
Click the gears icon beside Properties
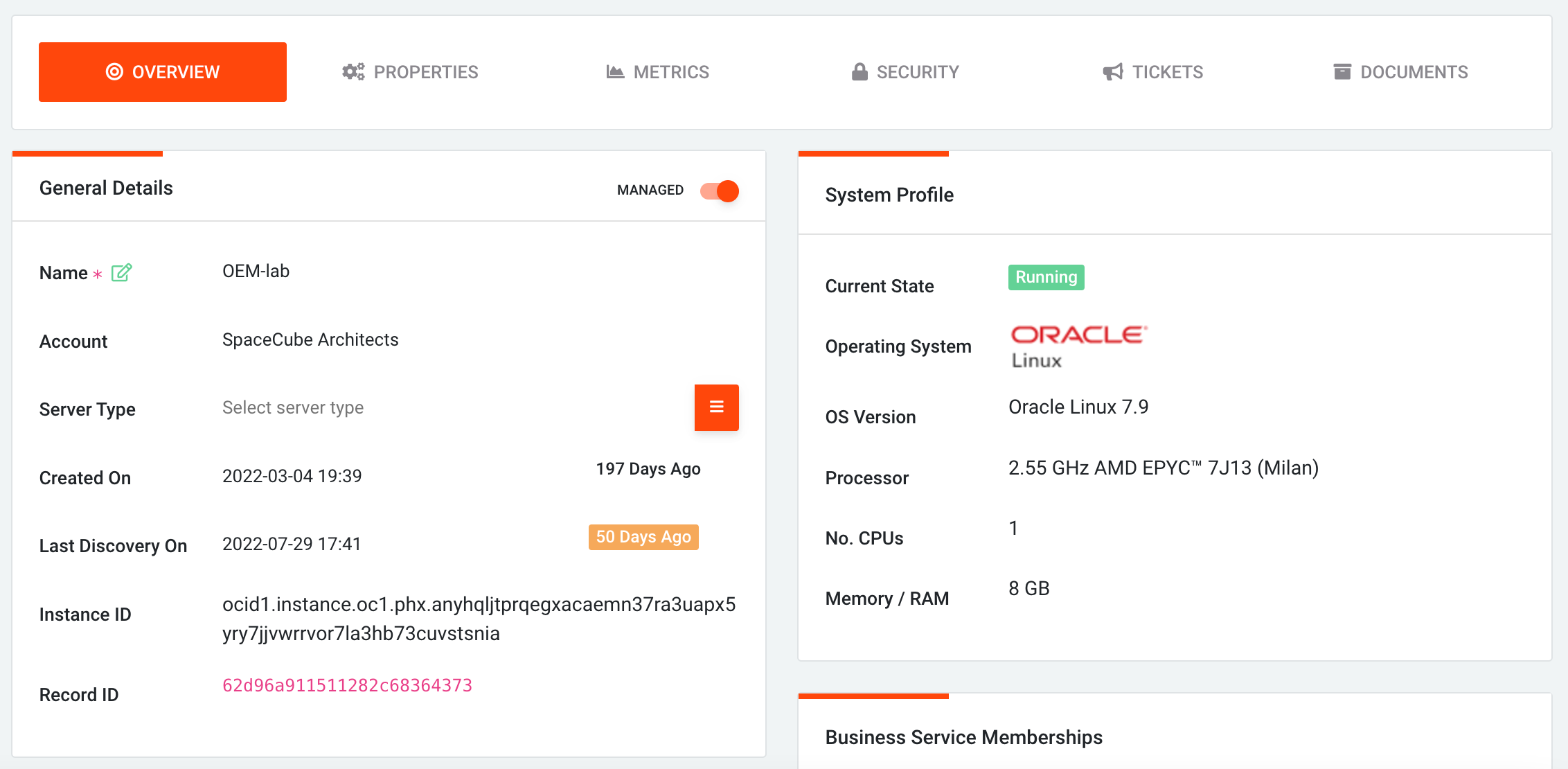coord(353,72)
